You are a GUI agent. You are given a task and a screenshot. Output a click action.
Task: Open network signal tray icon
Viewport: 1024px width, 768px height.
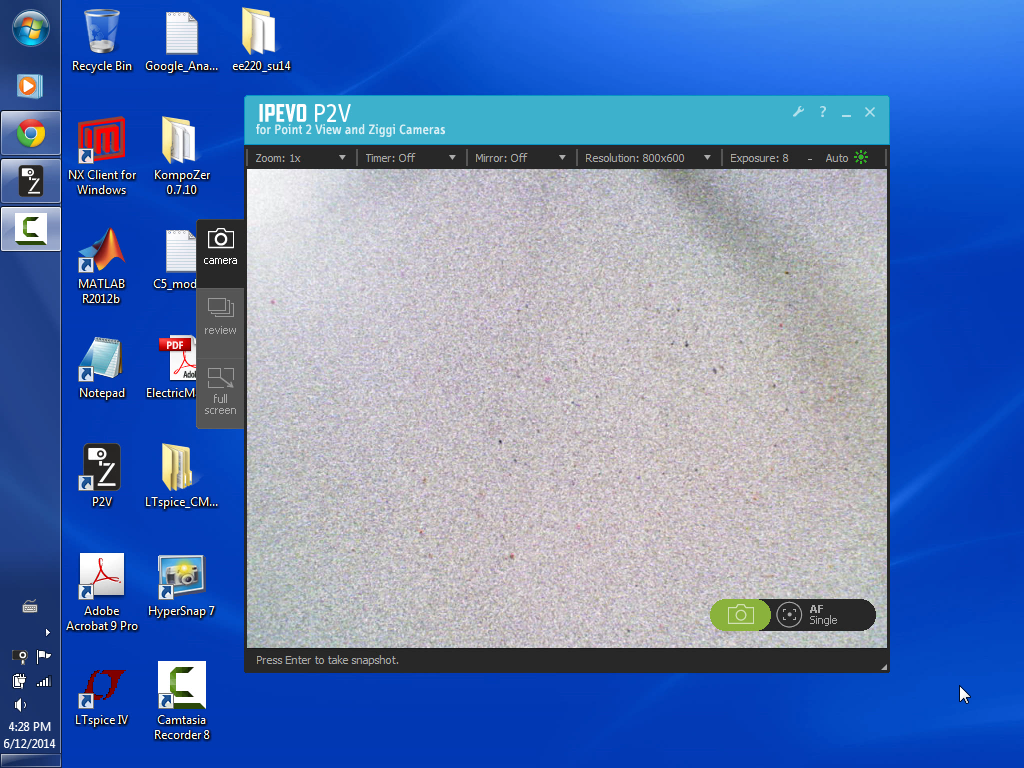tap(43, 682)
